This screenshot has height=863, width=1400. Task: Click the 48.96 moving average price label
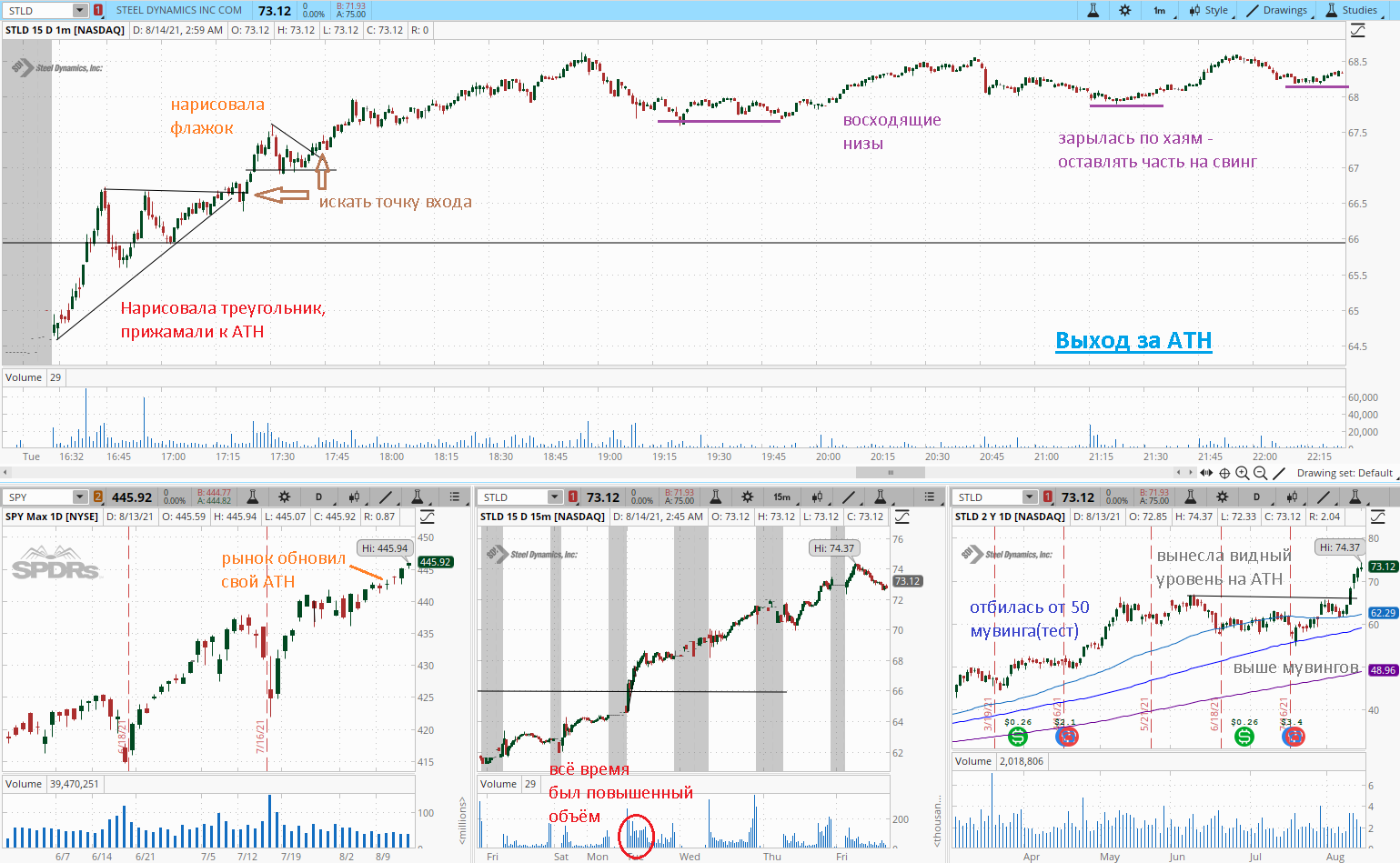pos(1383,670)
